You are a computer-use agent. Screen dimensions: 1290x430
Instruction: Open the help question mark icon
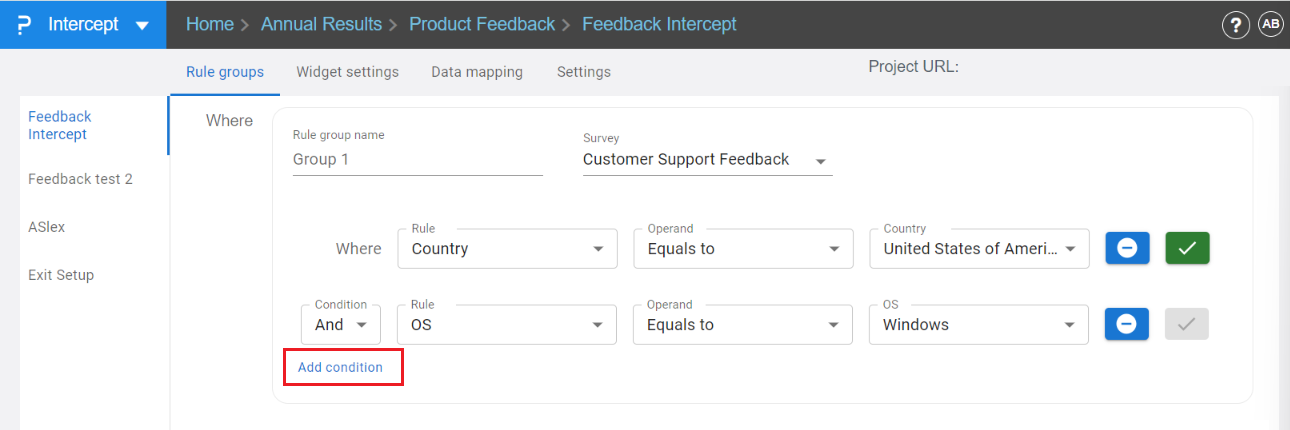1236,25
